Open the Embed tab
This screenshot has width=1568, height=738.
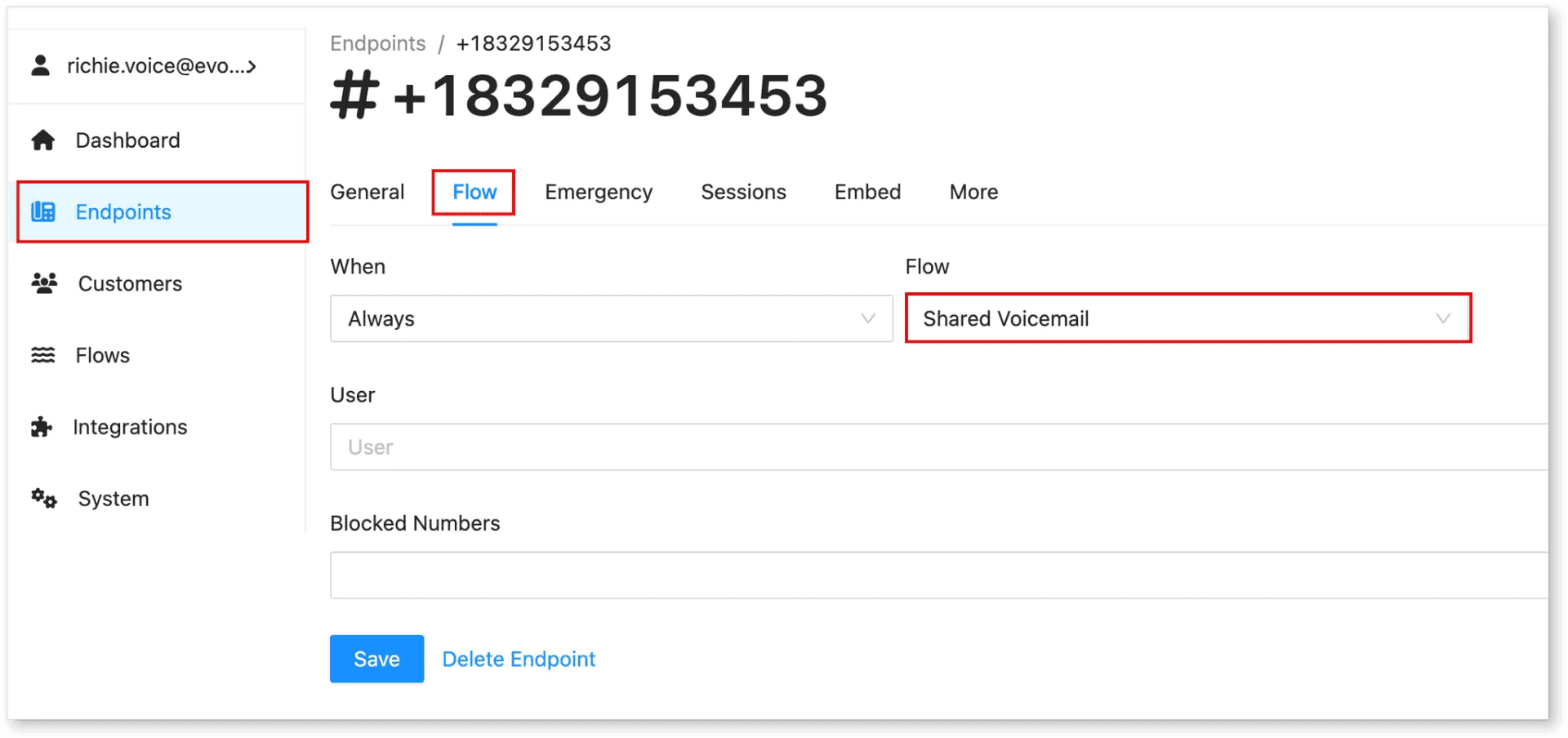pyautogui.click(x=867, y=192)
